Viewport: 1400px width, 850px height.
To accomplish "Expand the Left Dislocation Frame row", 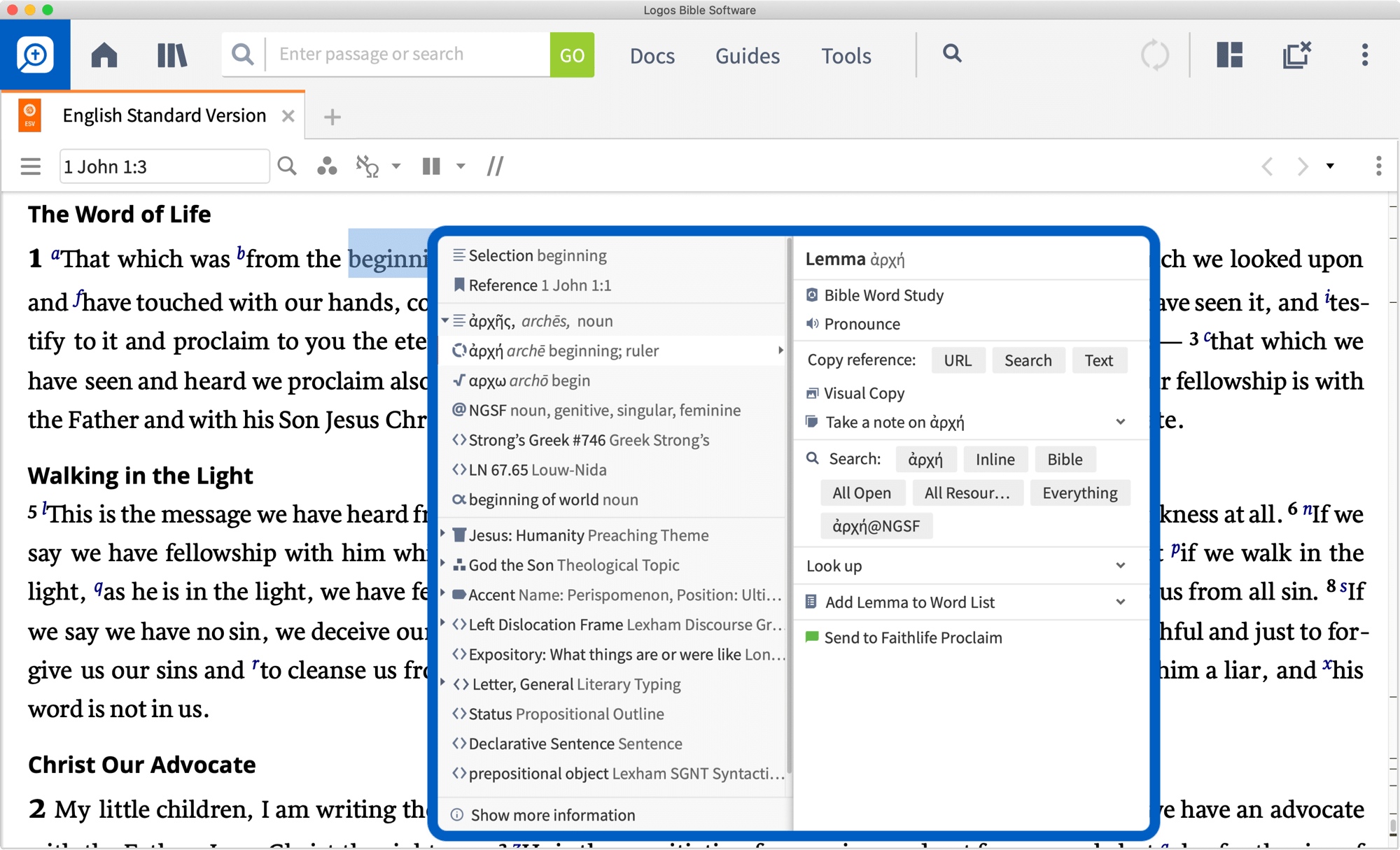I will tap(443, 623).
